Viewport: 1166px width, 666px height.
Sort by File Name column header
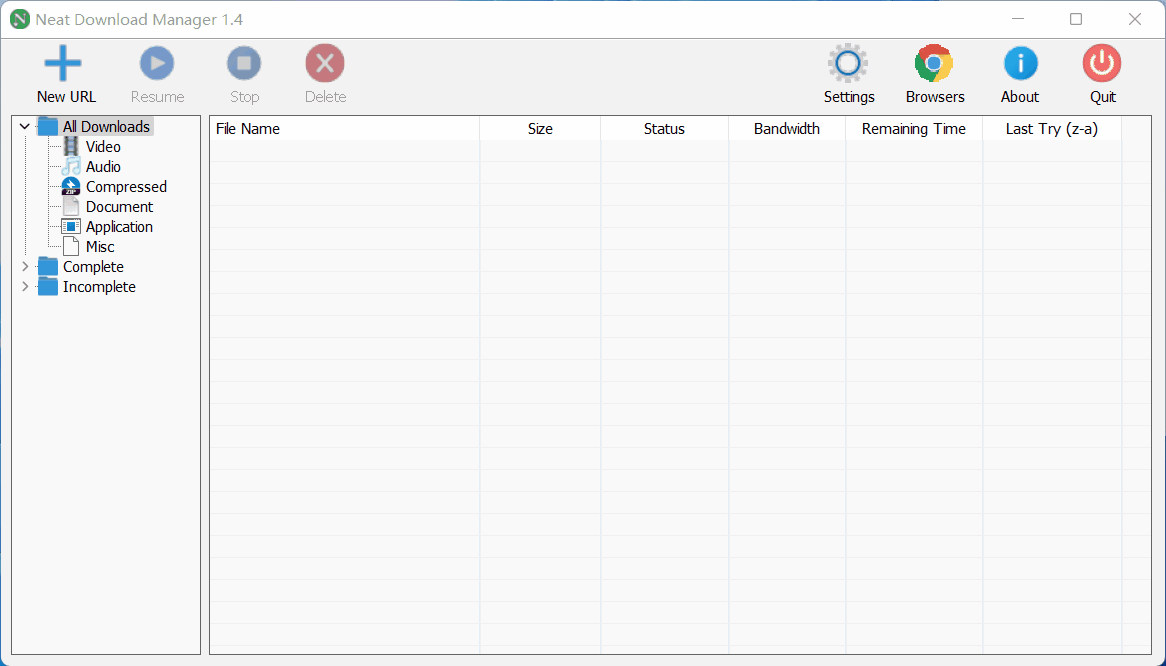coord(344,129)
